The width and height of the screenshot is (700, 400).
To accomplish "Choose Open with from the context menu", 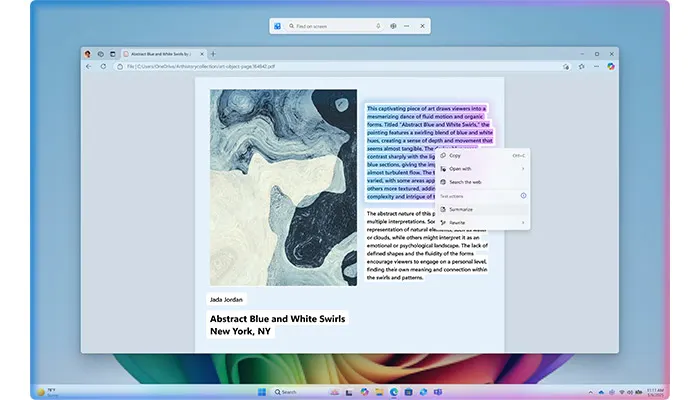I will click(483, 169).
